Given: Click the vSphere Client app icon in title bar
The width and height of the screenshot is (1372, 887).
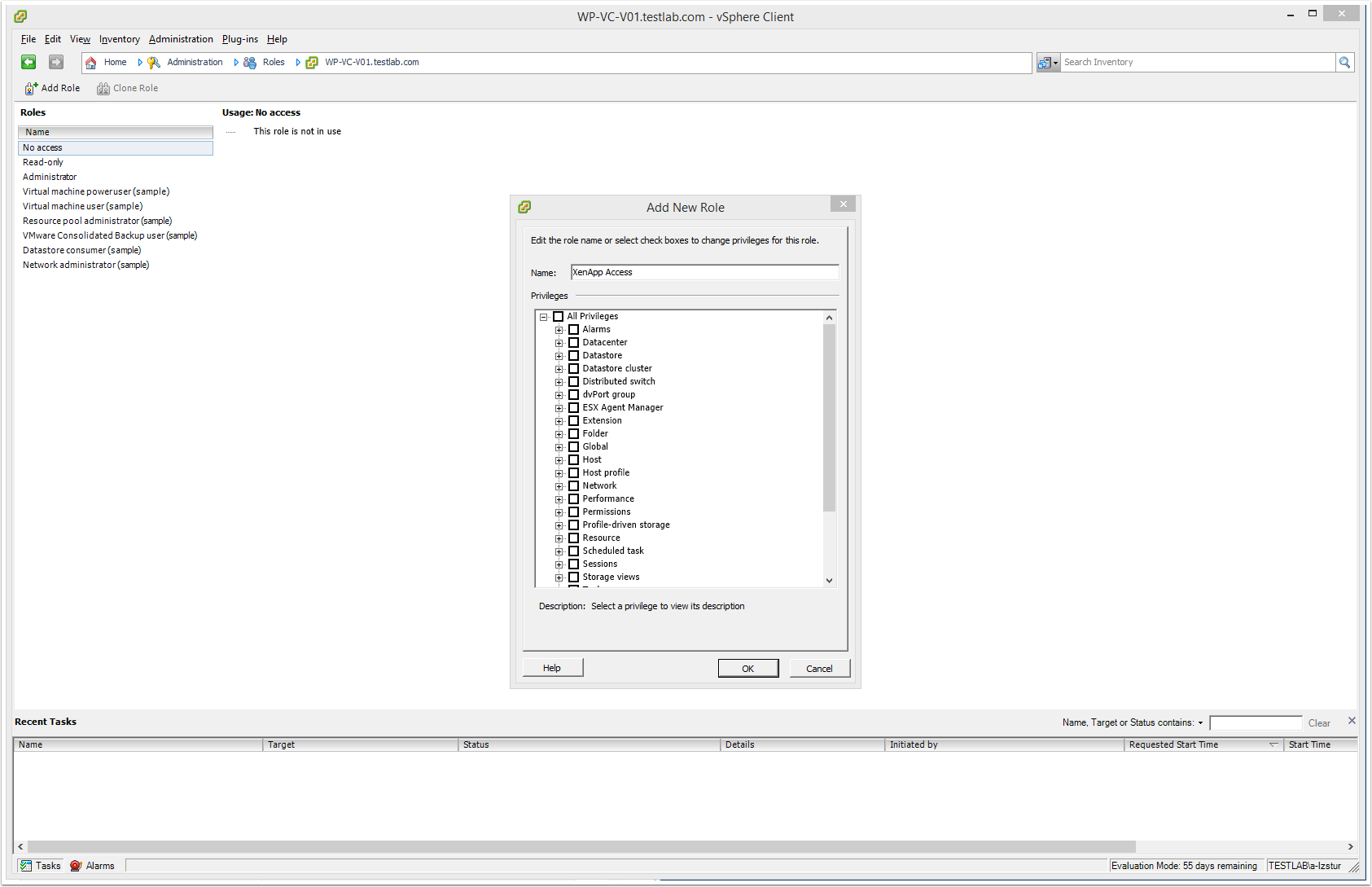Looking at the screenshot, I should tap(20, 16).
